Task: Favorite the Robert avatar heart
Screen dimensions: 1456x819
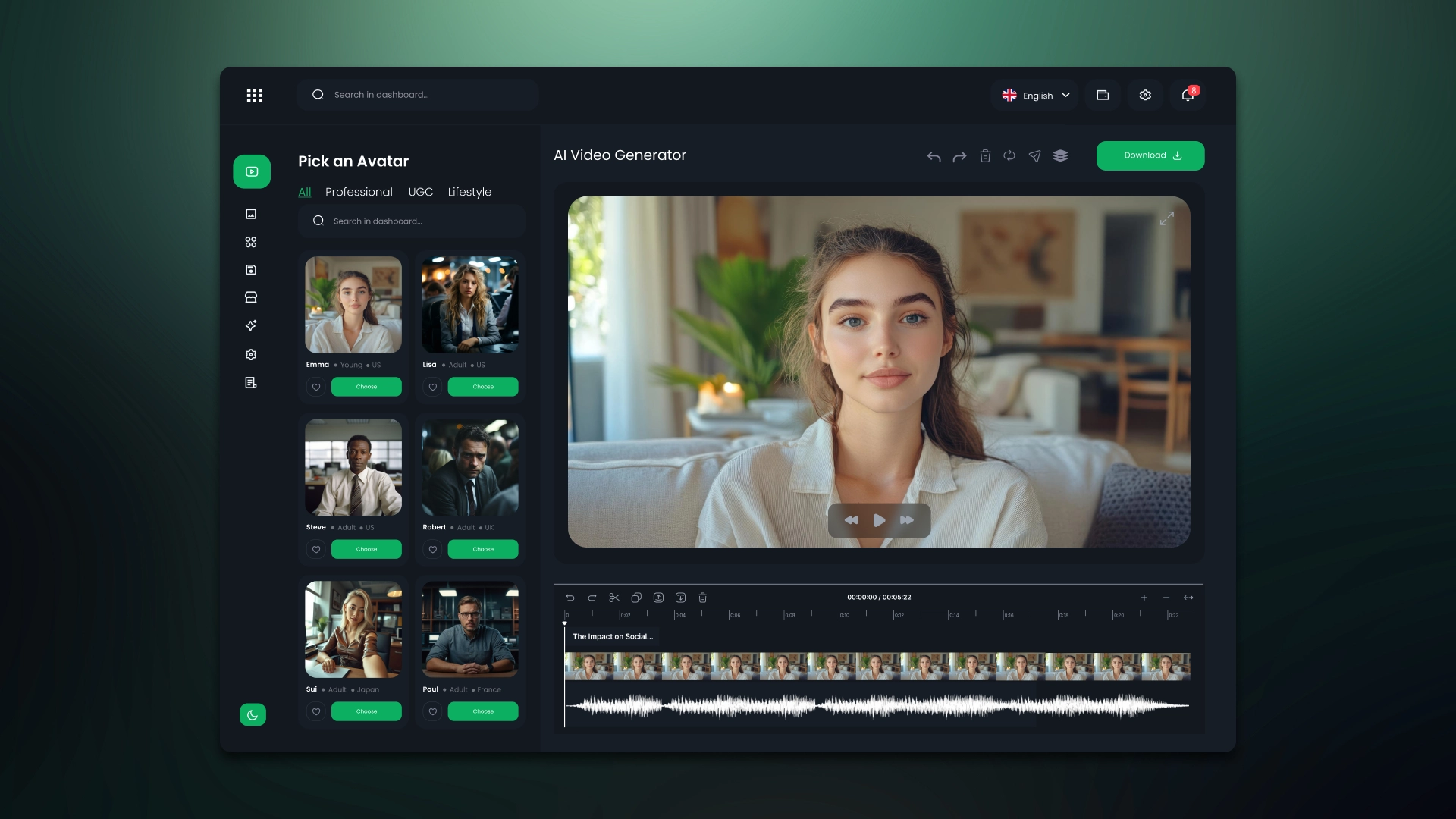Action: click(x=433, y=549)
